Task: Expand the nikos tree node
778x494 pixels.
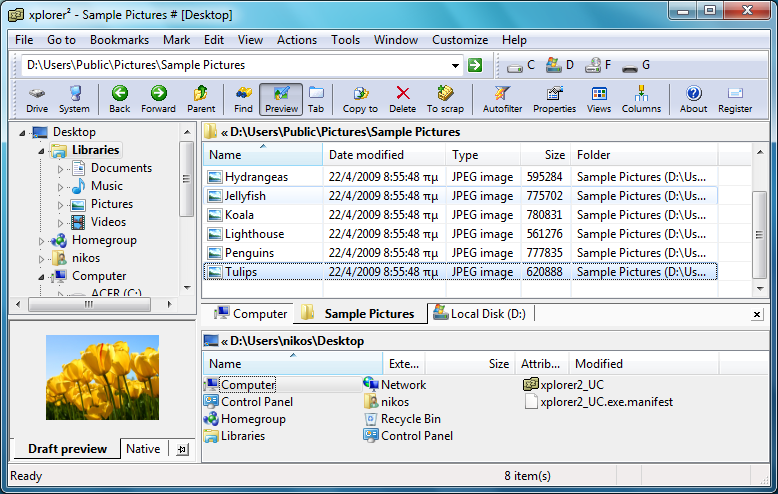Action: click(x=41, y=259)
